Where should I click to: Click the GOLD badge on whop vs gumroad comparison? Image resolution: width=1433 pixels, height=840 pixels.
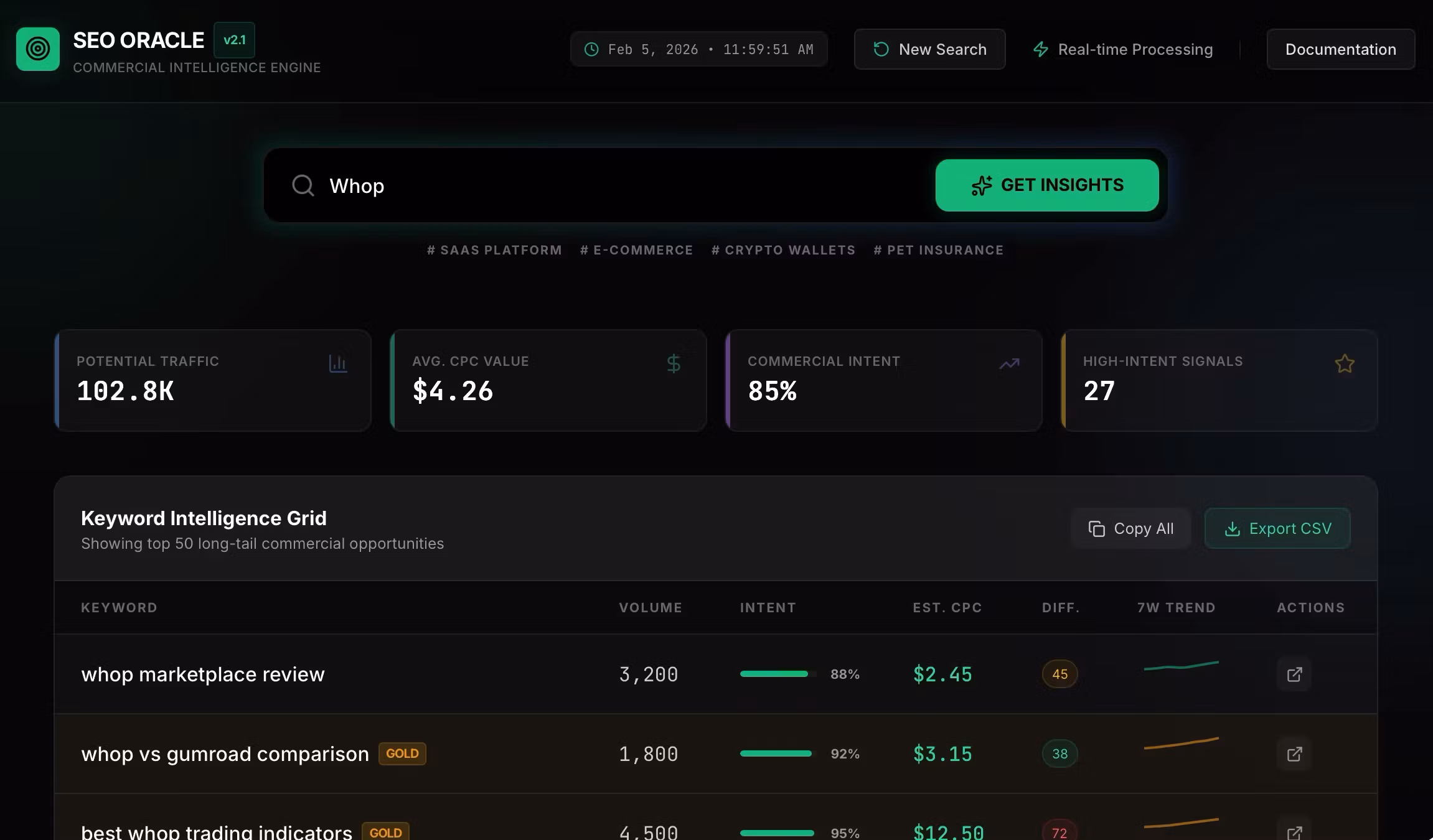coord(402,754)
